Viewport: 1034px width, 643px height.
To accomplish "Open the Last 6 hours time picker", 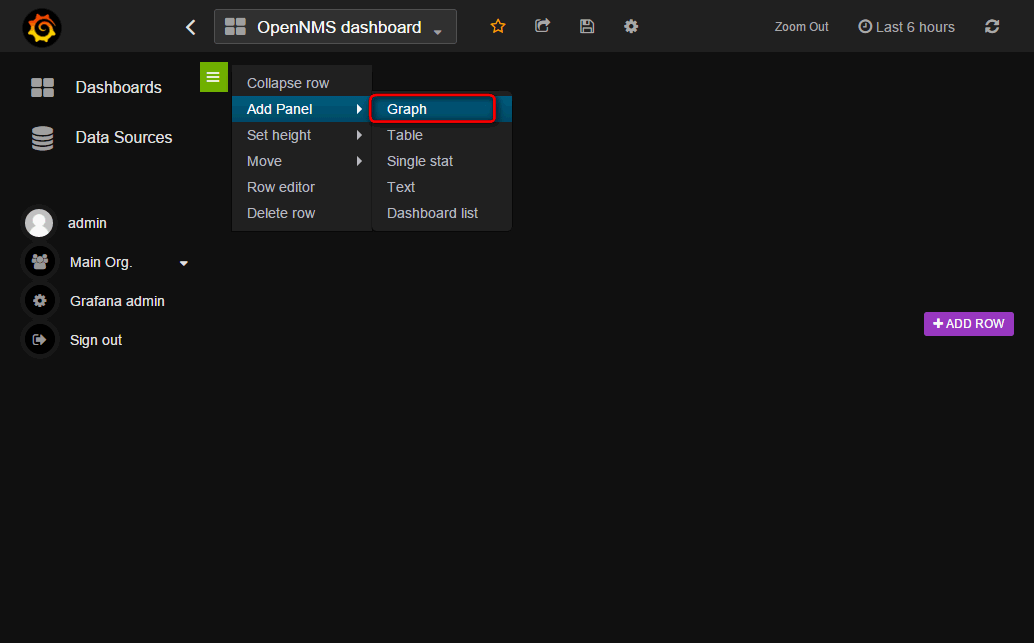I will (906, 27).
